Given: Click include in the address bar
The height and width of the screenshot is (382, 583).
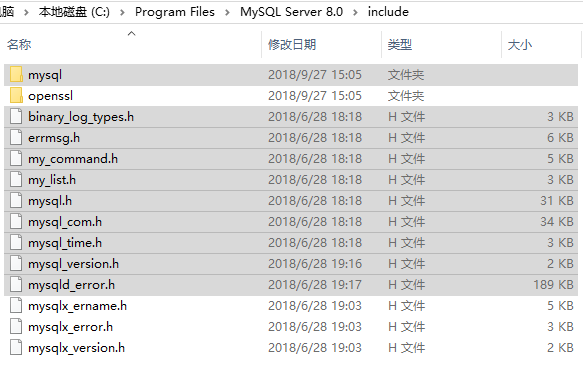Looking at the screenshot, I should (x=388, y=12).
